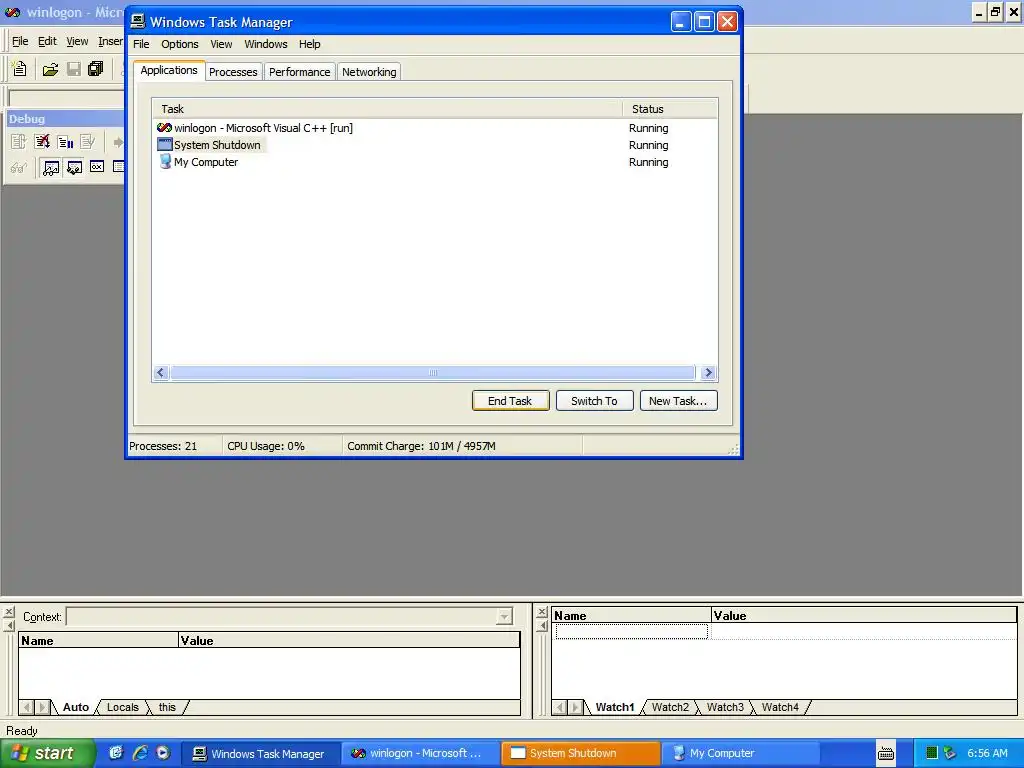Click the task list scroll left arrow
This screenshot has width=1024, height=768.
point(161,373)
